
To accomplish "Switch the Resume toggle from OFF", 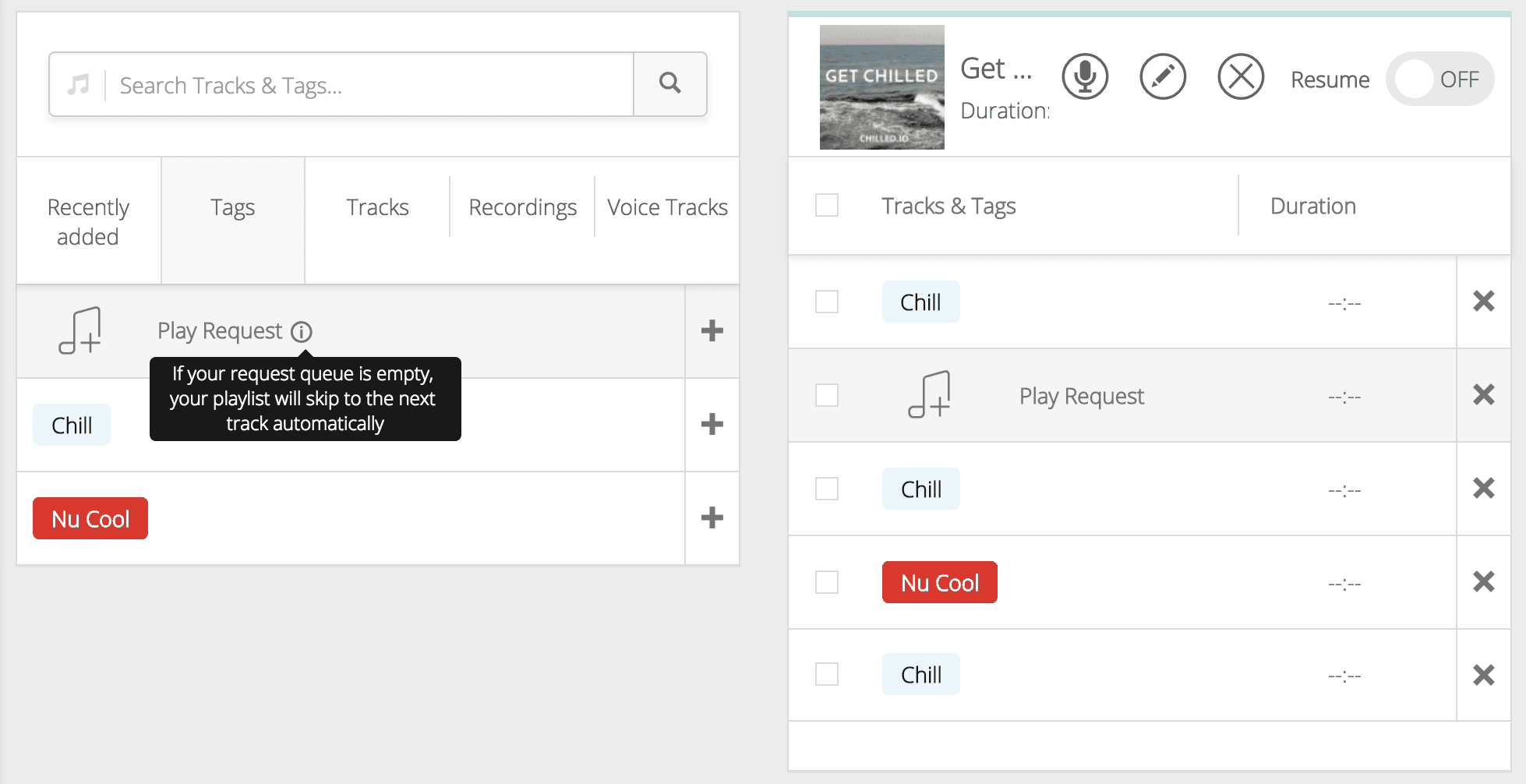I will click(x=1439, y=79).
